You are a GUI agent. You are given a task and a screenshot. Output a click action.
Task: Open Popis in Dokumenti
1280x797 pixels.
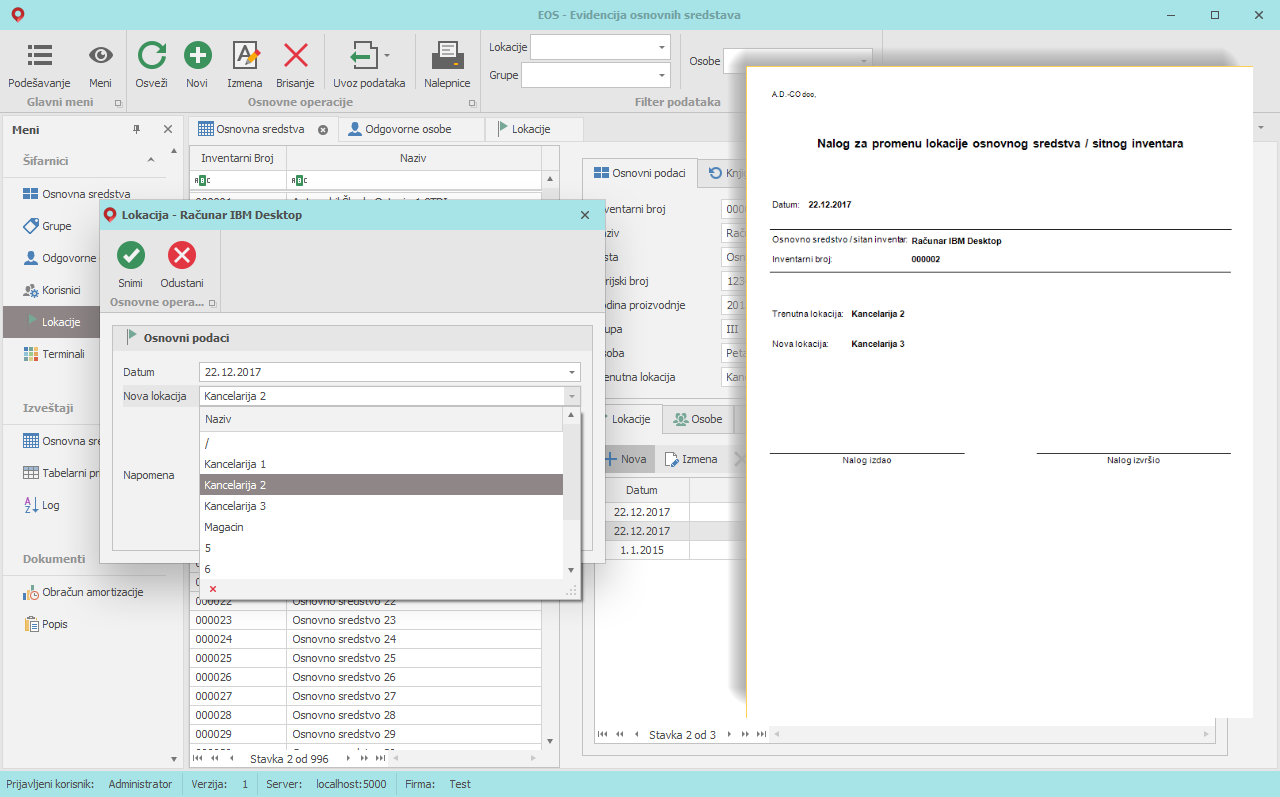(x=46, y=624)
